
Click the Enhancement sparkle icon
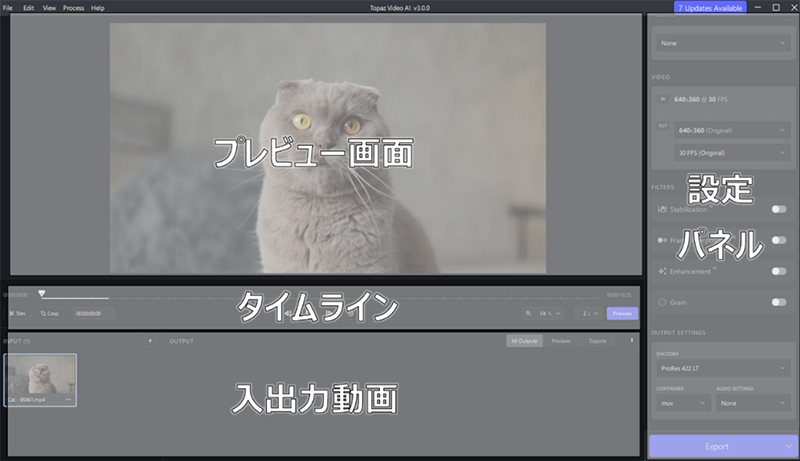point(662,271)
